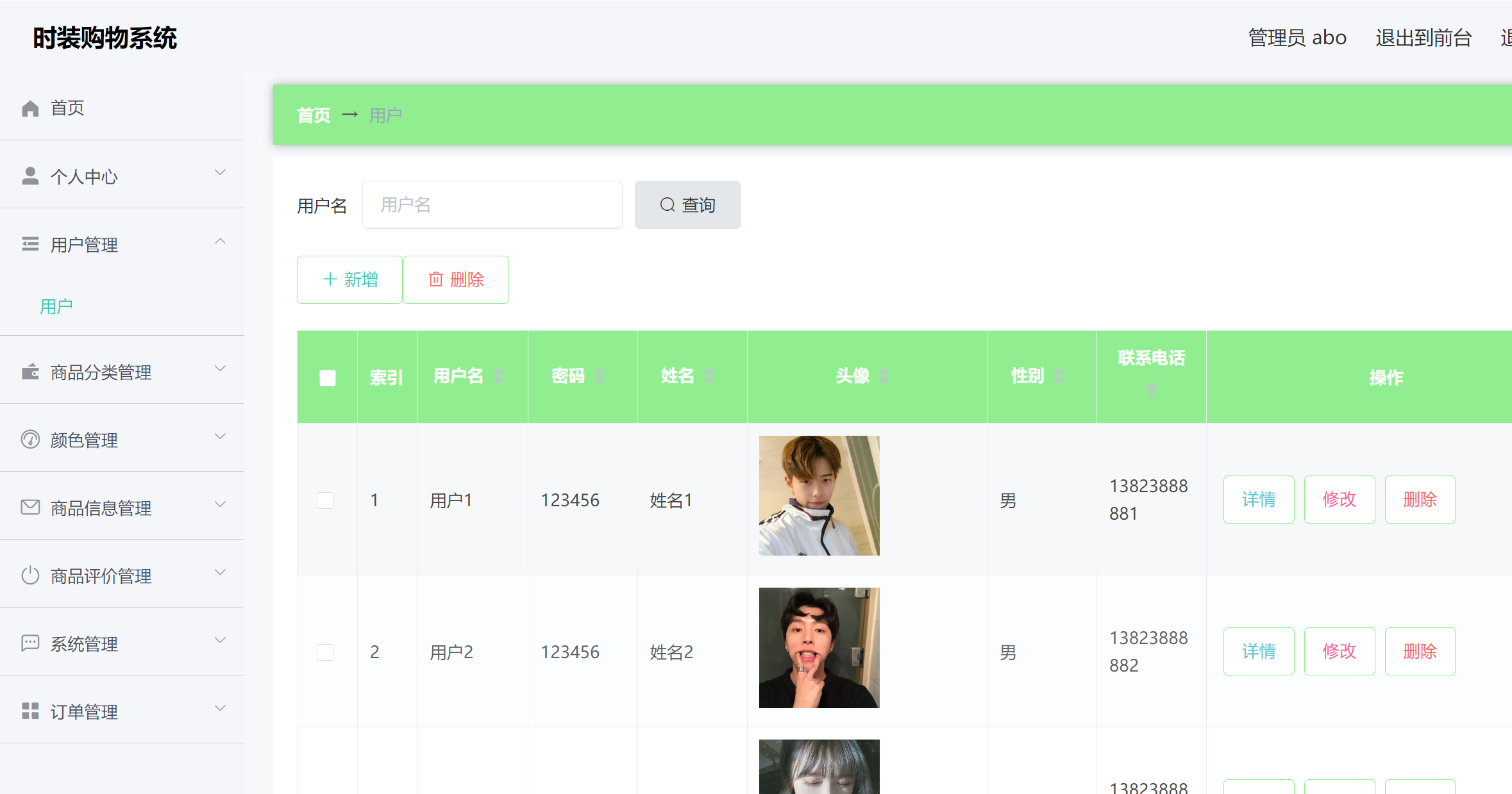1512x794 pixels.
Task: Click the 新增 button to add a user
Action: click(349, 279)
